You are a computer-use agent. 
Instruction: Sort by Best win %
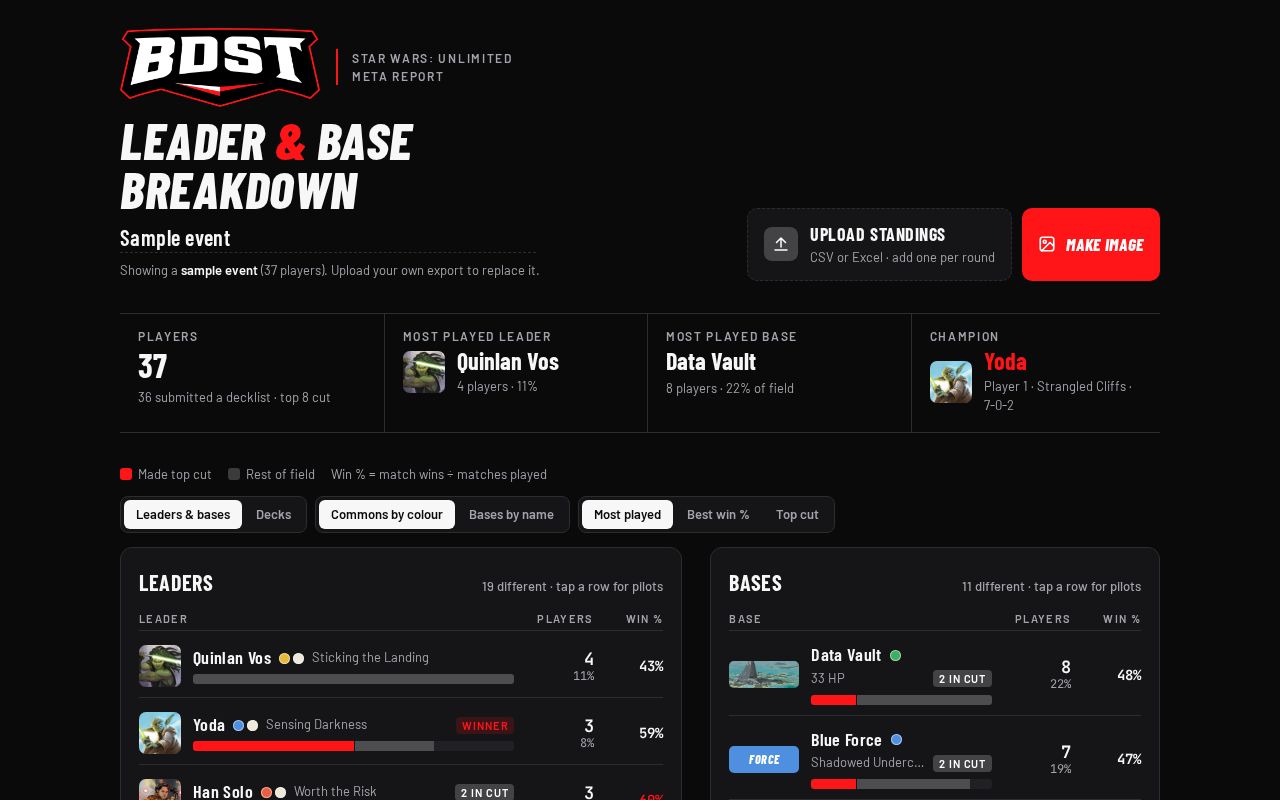[718, 514]
